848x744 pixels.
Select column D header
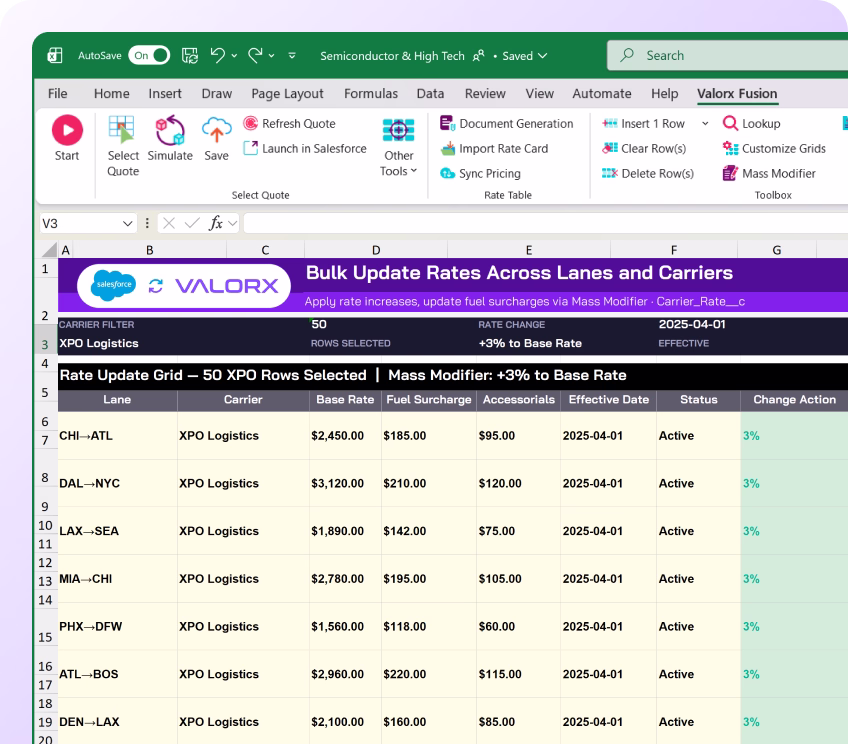click(376, 250)
